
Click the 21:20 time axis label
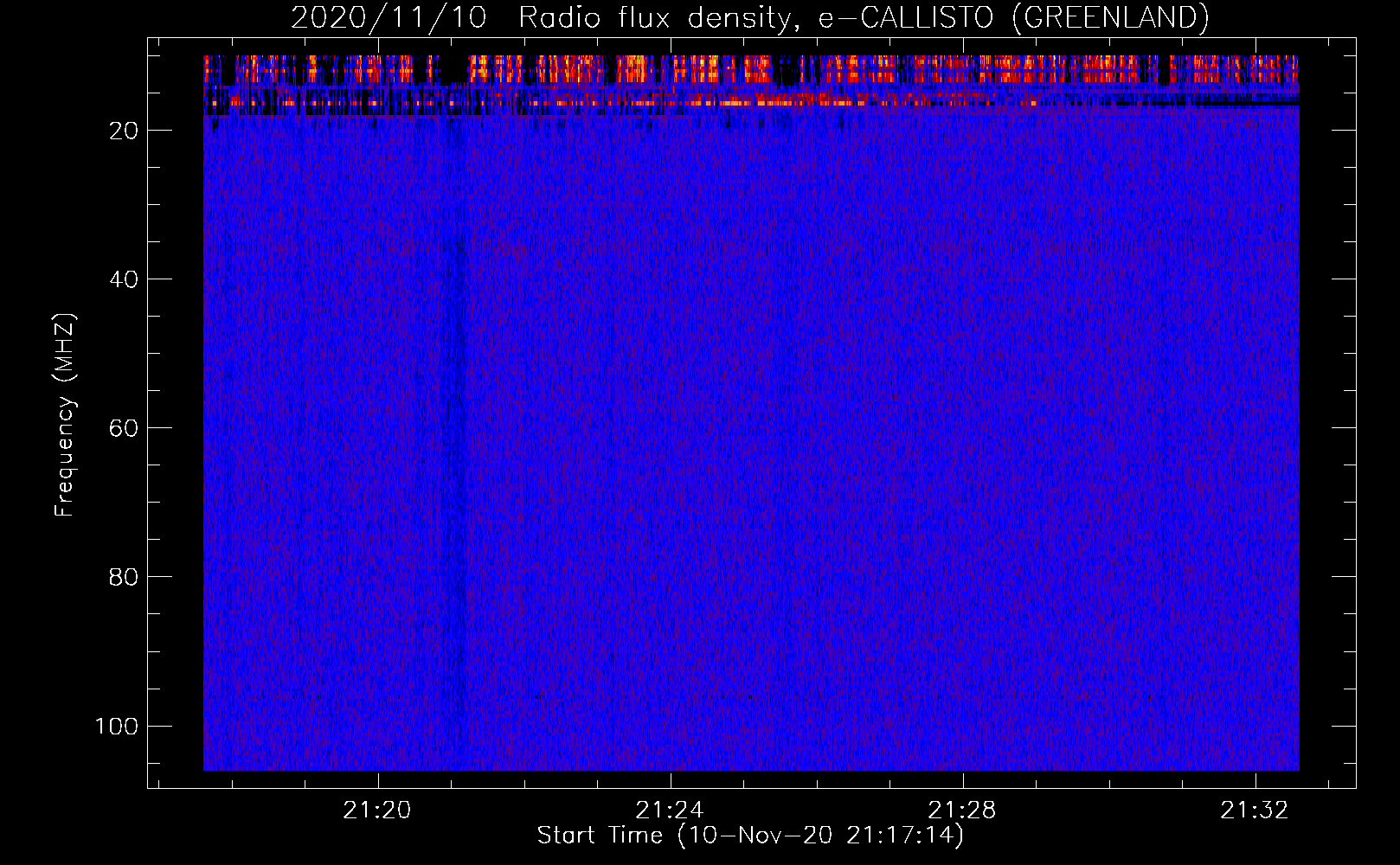click(377, 811)
